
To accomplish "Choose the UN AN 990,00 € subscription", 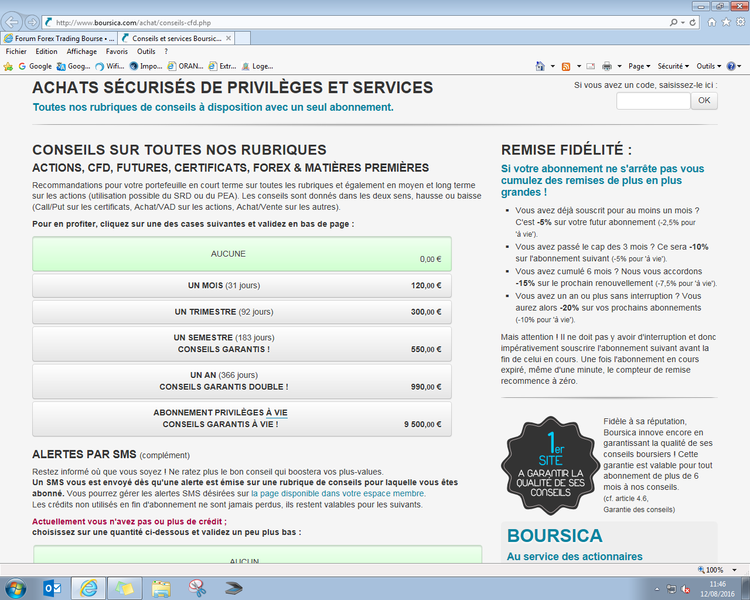I will pos(242,380).
